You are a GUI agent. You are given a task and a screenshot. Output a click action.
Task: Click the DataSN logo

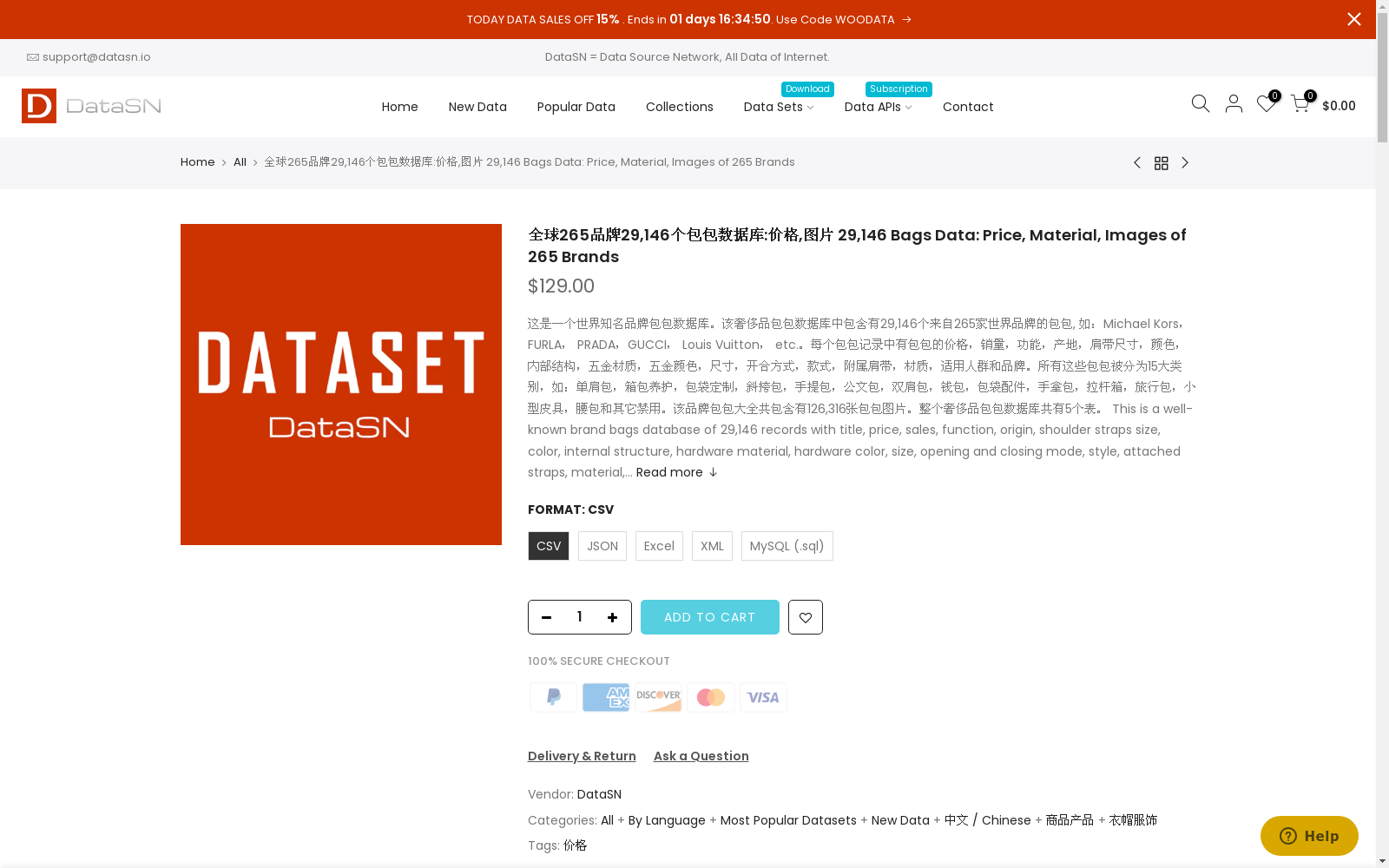pyautogui.click(x=91, y=106)
